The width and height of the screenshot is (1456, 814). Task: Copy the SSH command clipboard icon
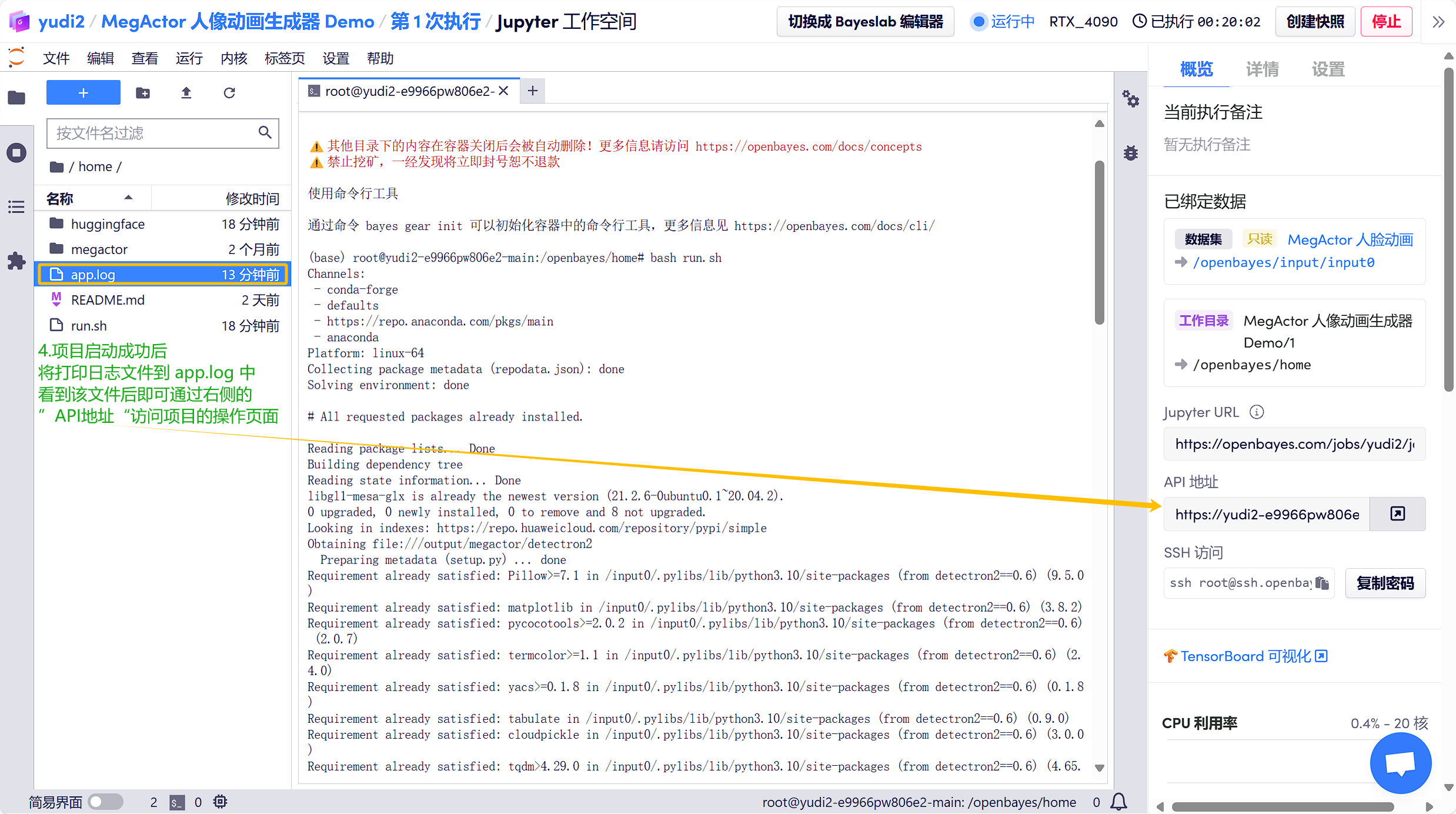(x=1322, y=583)
